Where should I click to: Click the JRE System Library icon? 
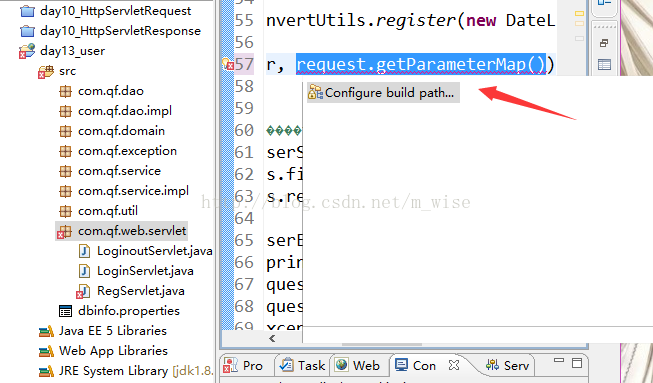click(46, 371)
